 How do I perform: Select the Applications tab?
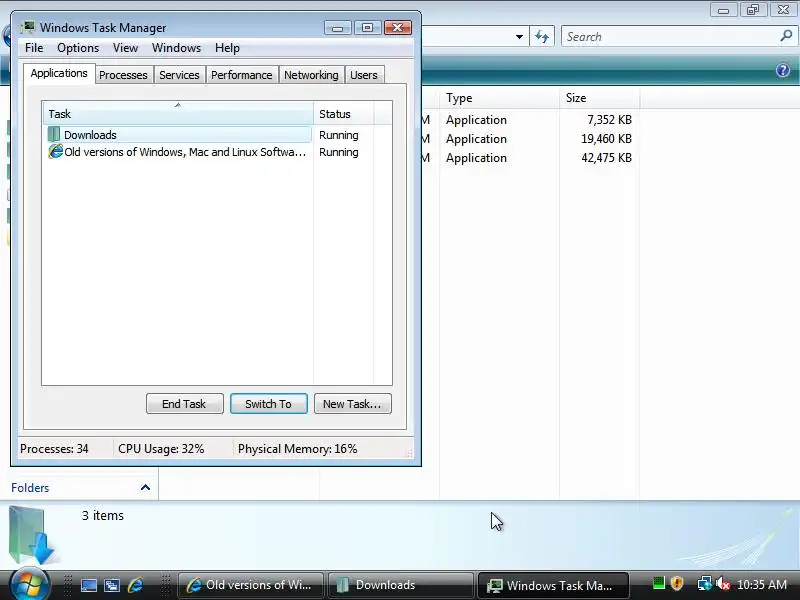[x=59, y=73]
